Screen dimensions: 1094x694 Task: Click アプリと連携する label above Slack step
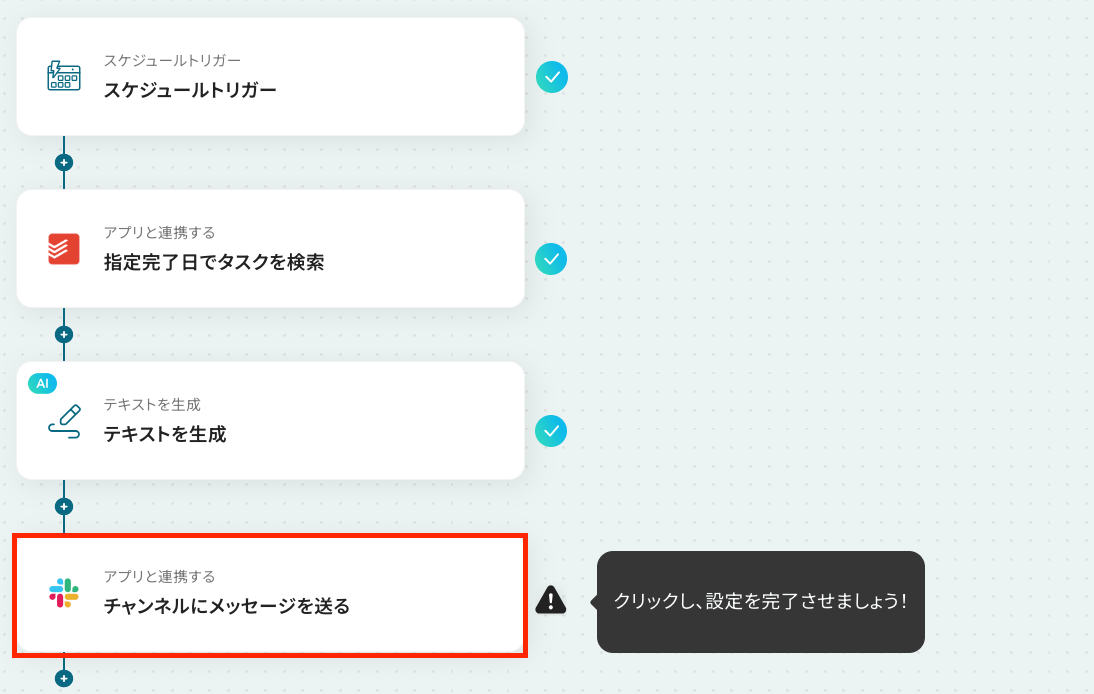pos(159,577)
